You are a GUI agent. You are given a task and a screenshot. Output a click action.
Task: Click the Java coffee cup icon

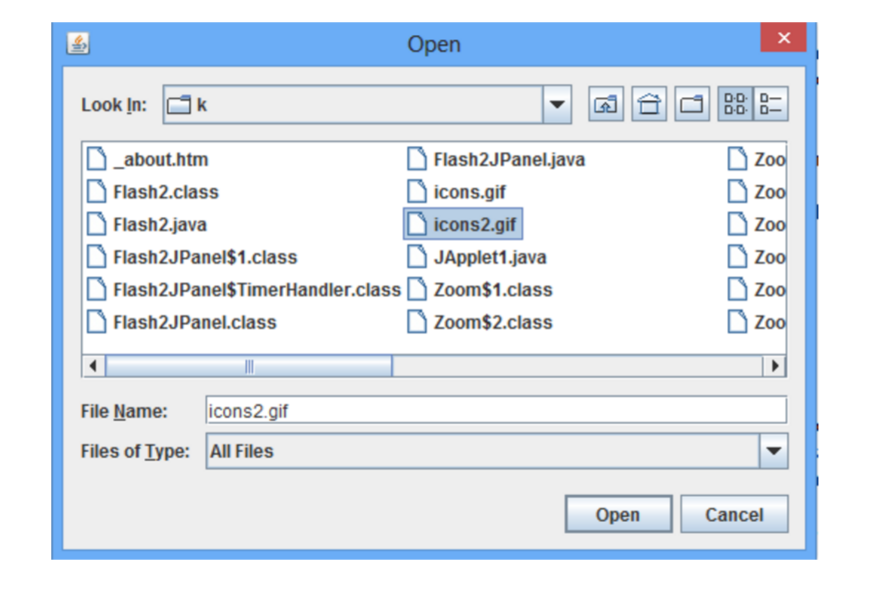pos(77,41)
